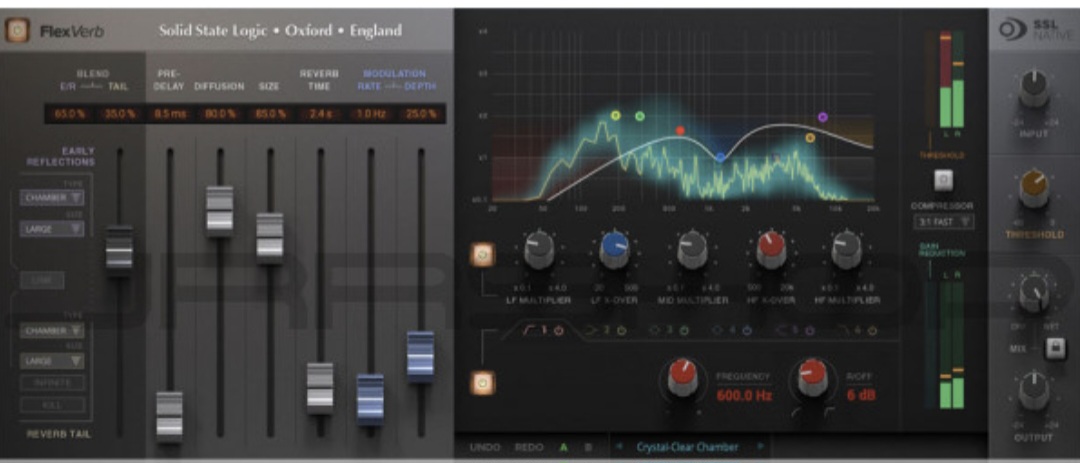The height and width of the screenshot is (463, 1080).
Task: Toggle power icon for EQ band 3
Action: coord(684,331)
